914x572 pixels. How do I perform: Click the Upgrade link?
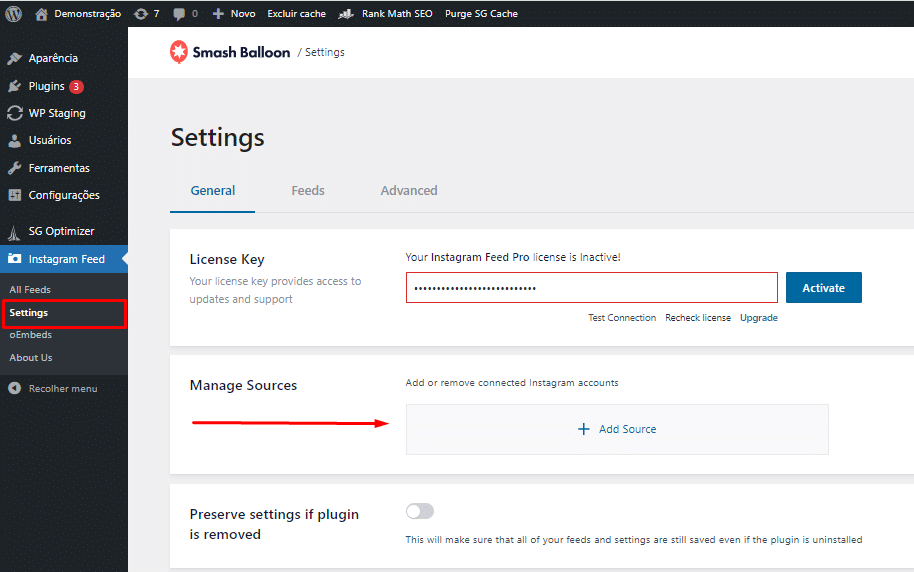[758, 318]
